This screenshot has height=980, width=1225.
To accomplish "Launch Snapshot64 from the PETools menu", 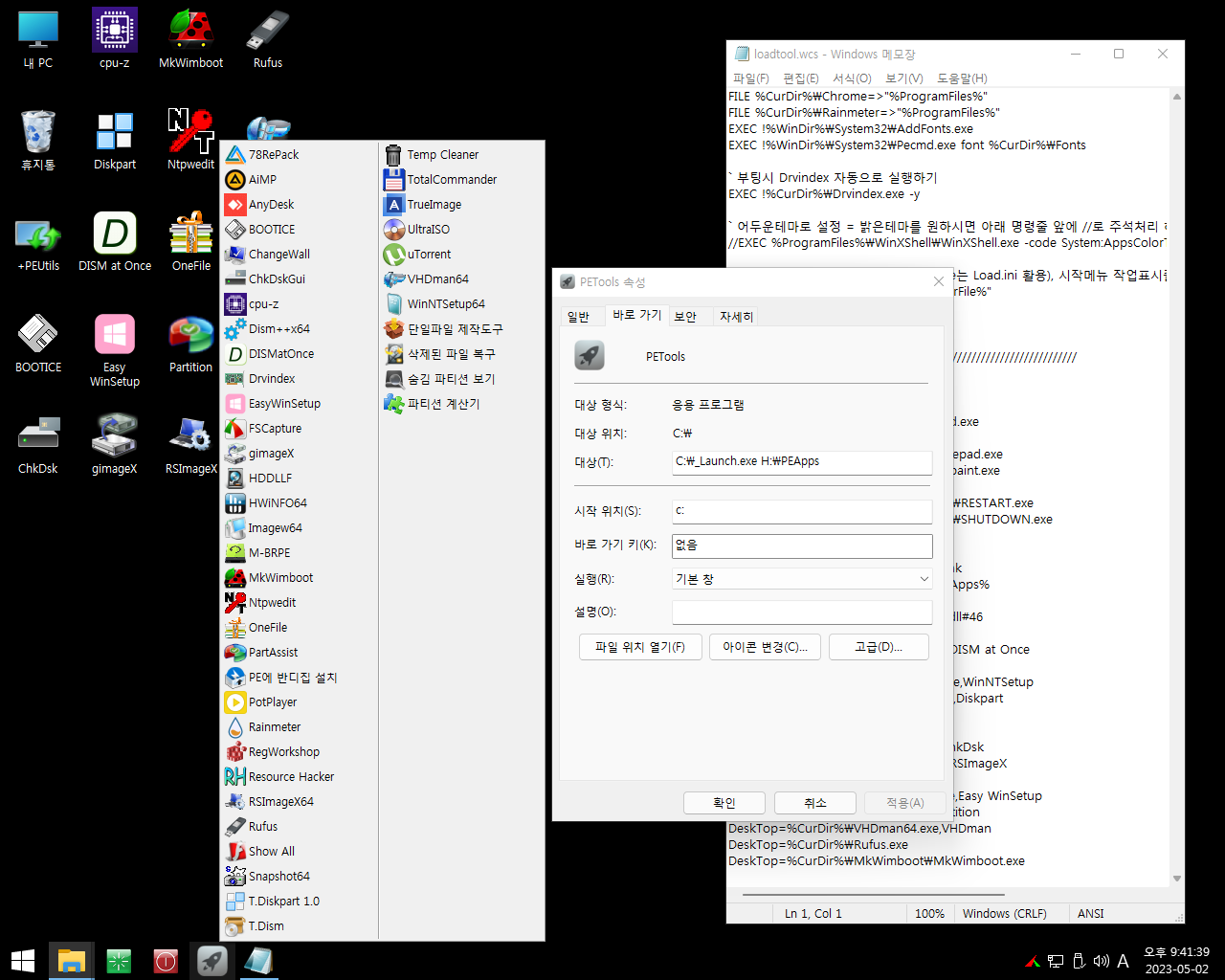I will [x=300, y=876].
